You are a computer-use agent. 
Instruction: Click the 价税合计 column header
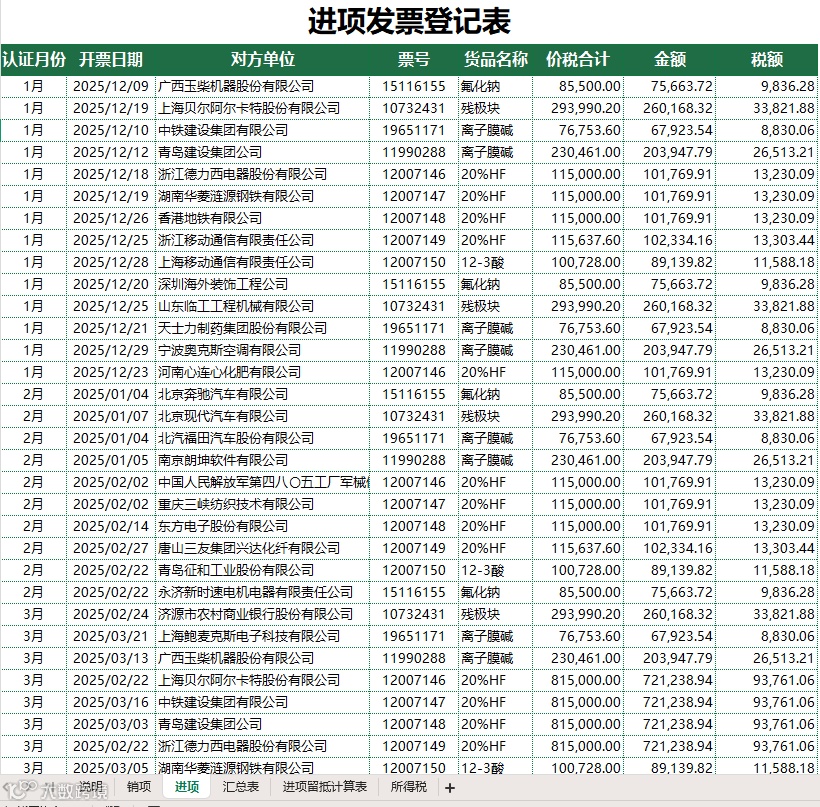578,60
